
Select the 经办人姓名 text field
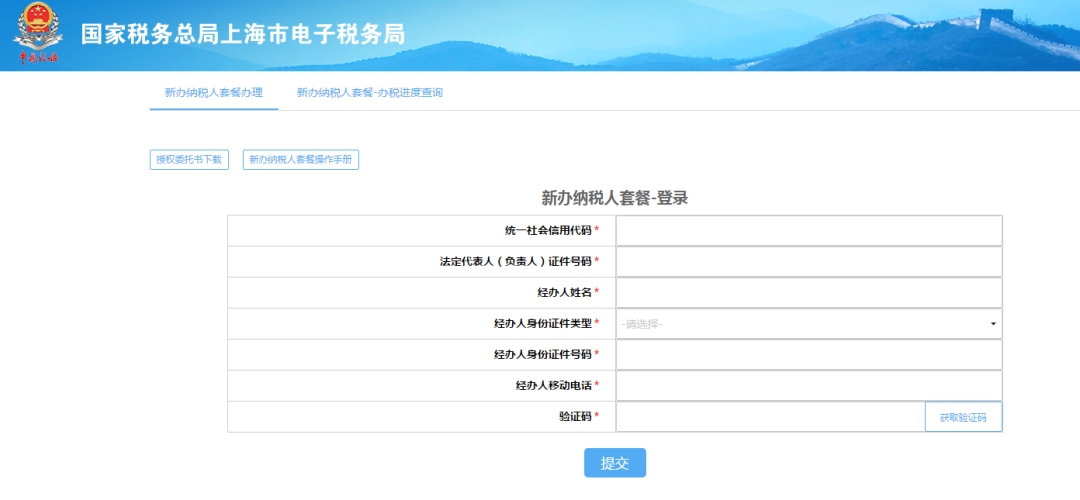[x=808, y=293]
